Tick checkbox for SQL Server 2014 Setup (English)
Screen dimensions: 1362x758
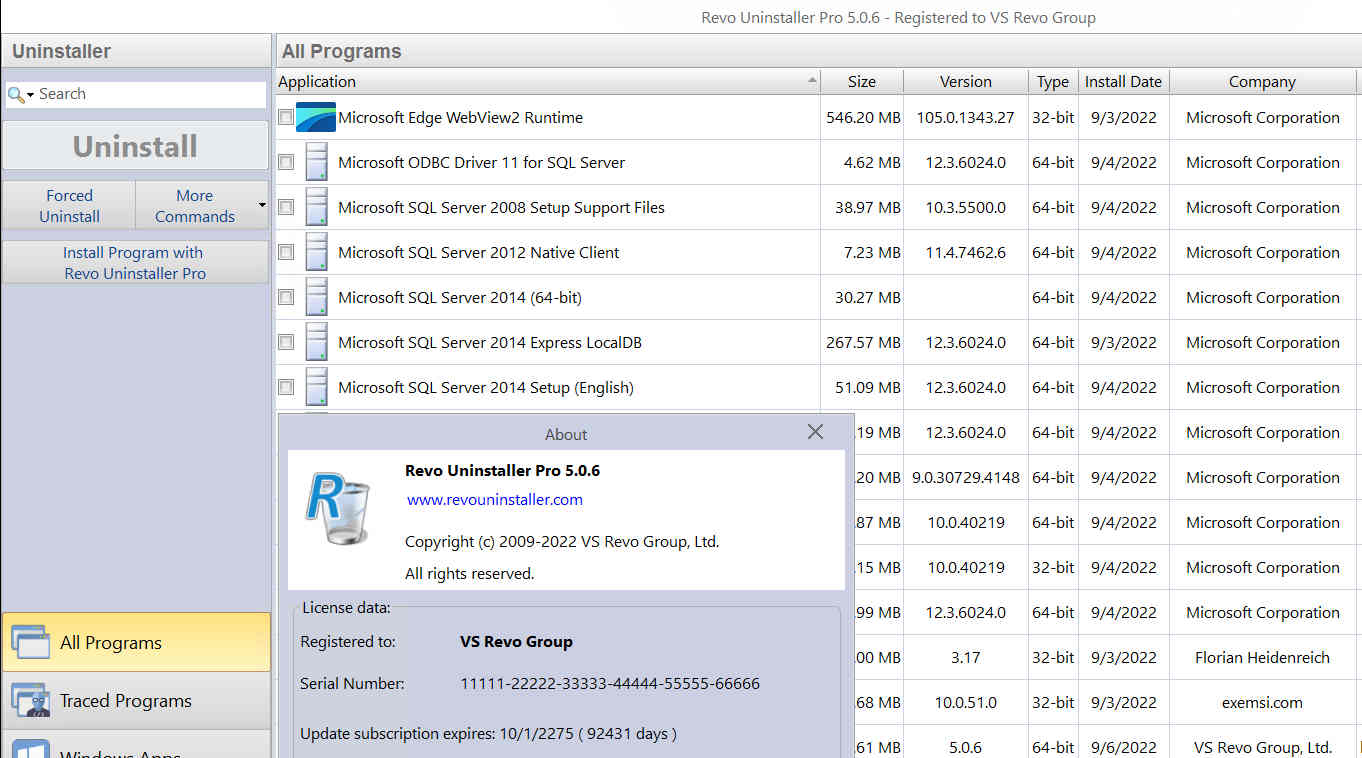pos(286,387)
